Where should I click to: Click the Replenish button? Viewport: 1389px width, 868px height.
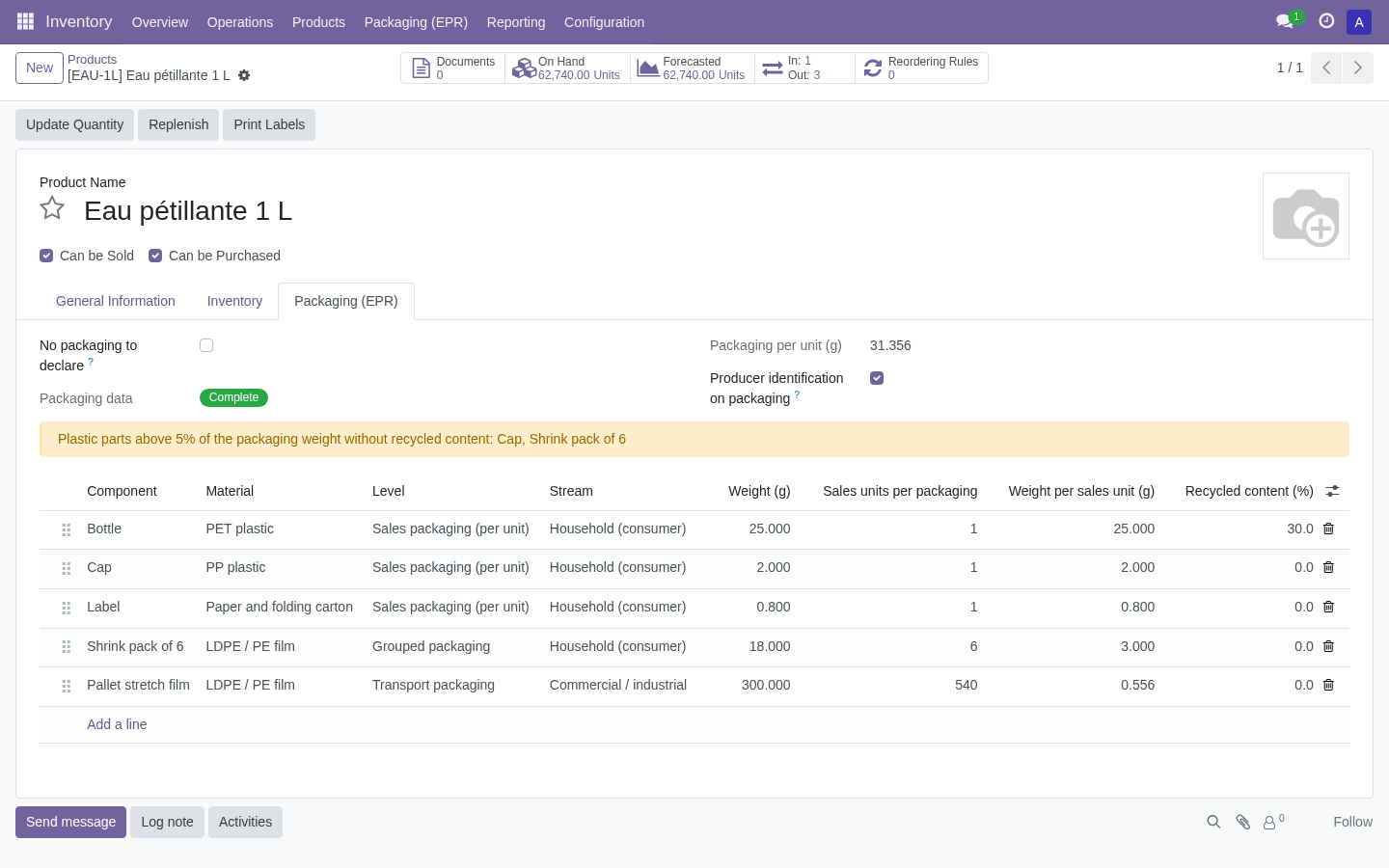(x=178, y=124)
